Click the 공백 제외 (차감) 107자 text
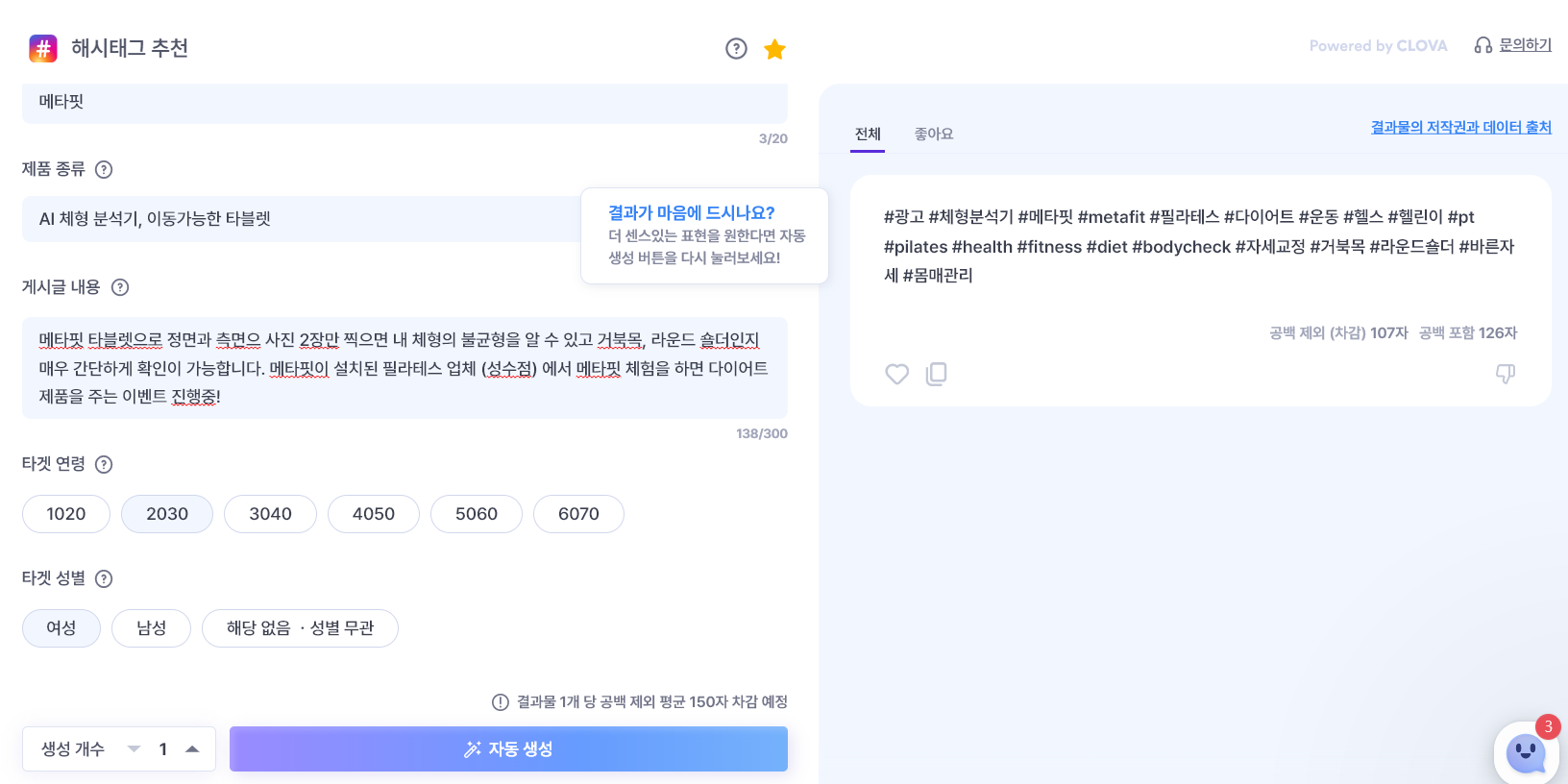1568x784 pixels. click(x=1338, y=333)
